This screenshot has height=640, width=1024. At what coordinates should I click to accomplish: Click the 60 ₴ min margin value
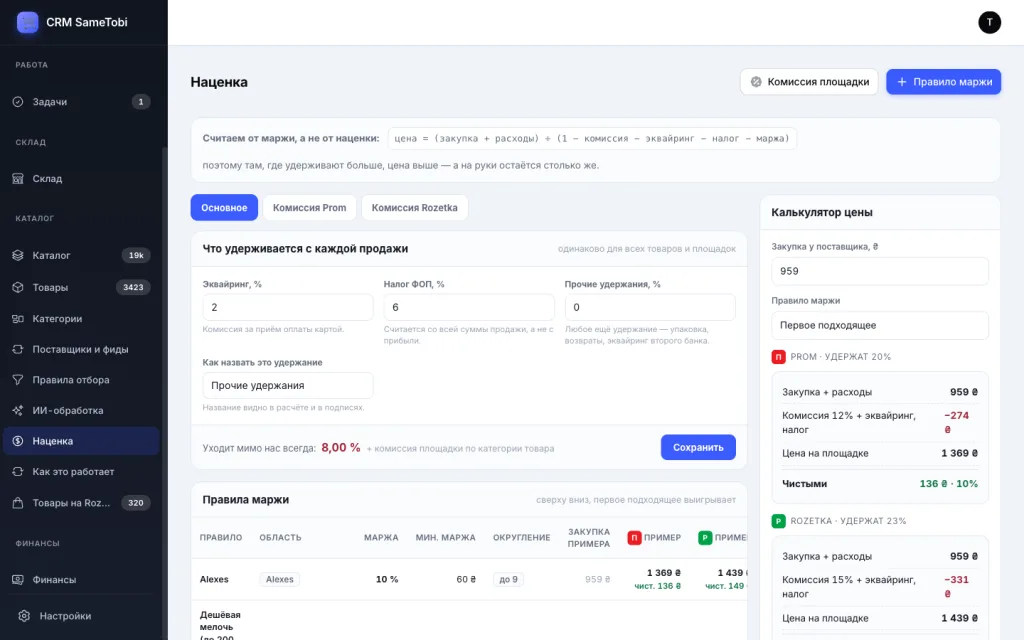[466, 579]
